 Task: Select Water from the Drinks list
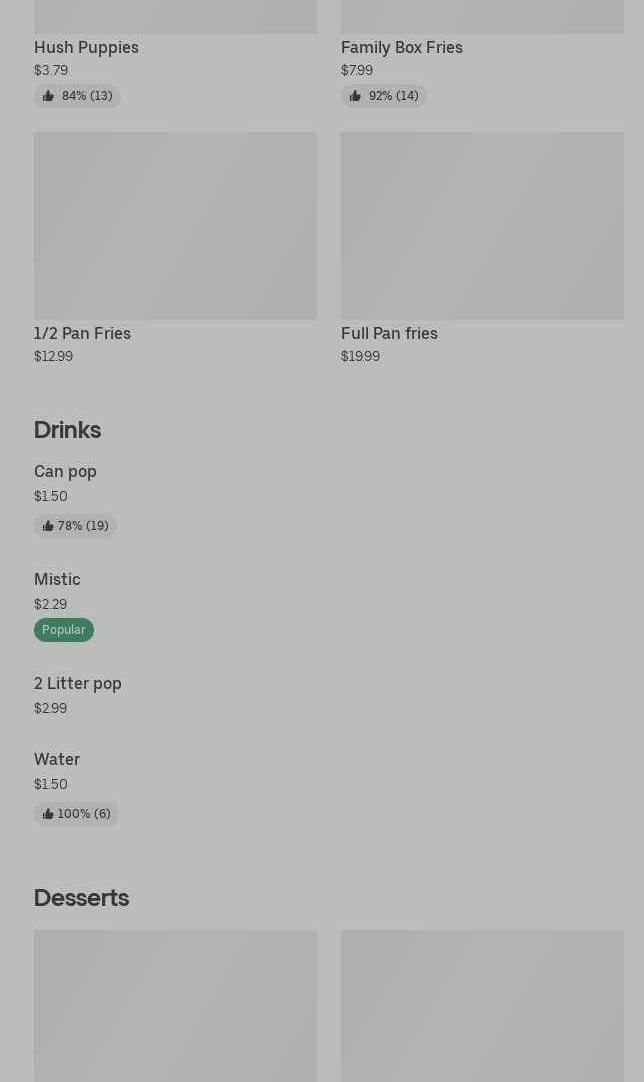(x=57, y=759)
